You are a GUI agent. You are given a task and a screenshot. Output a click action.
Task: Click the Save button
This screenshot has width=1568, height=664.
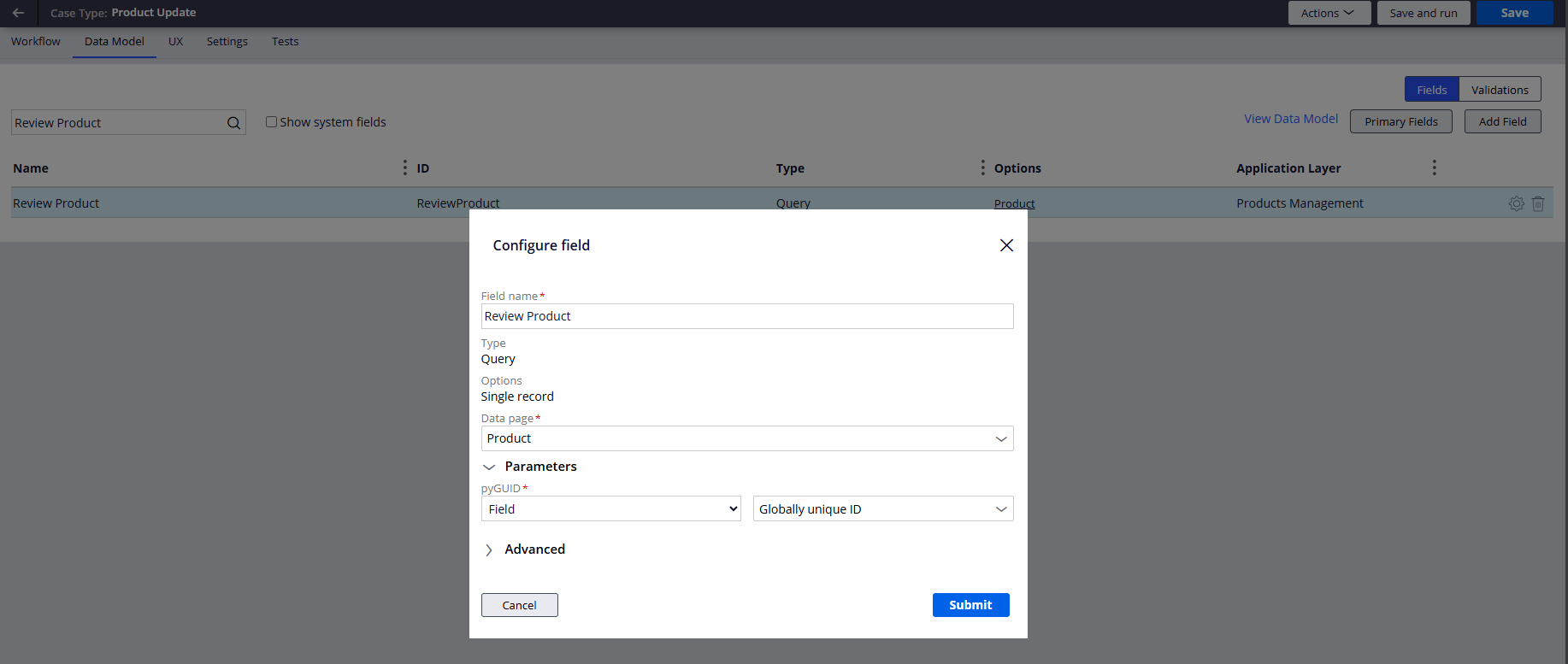(1515, 13)
